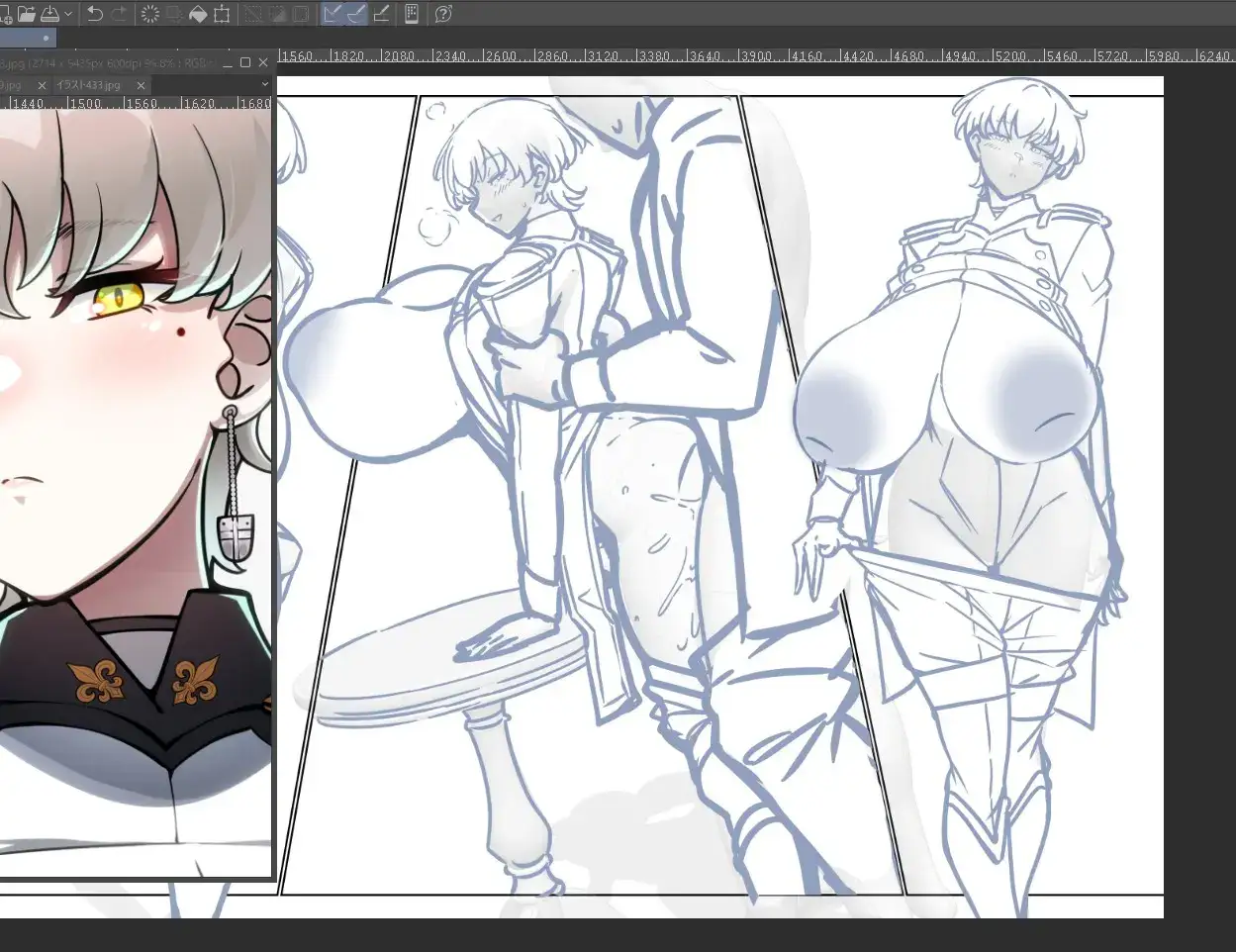Viewport: 1236px width, 952px height.
Task: Click the Clear layer icon
Action: pyautogui.click(x=150, y=14)
